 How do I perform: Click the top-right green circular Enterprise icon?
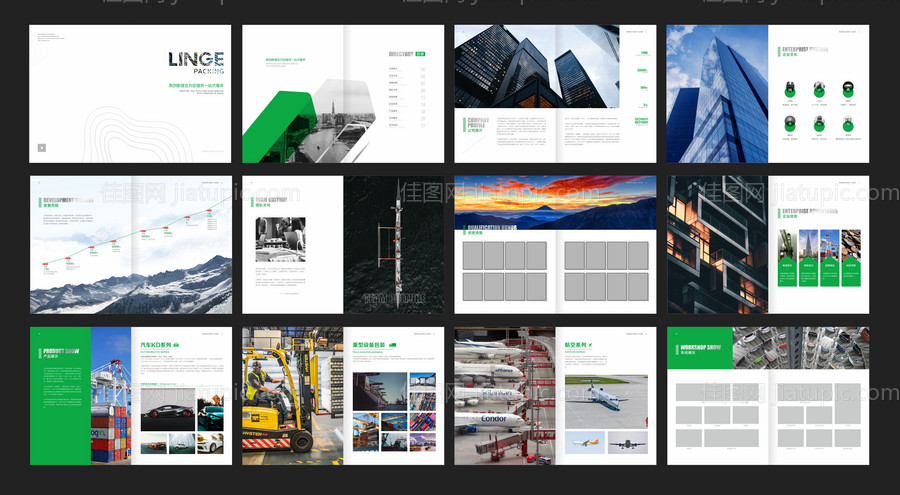[848, 90]
